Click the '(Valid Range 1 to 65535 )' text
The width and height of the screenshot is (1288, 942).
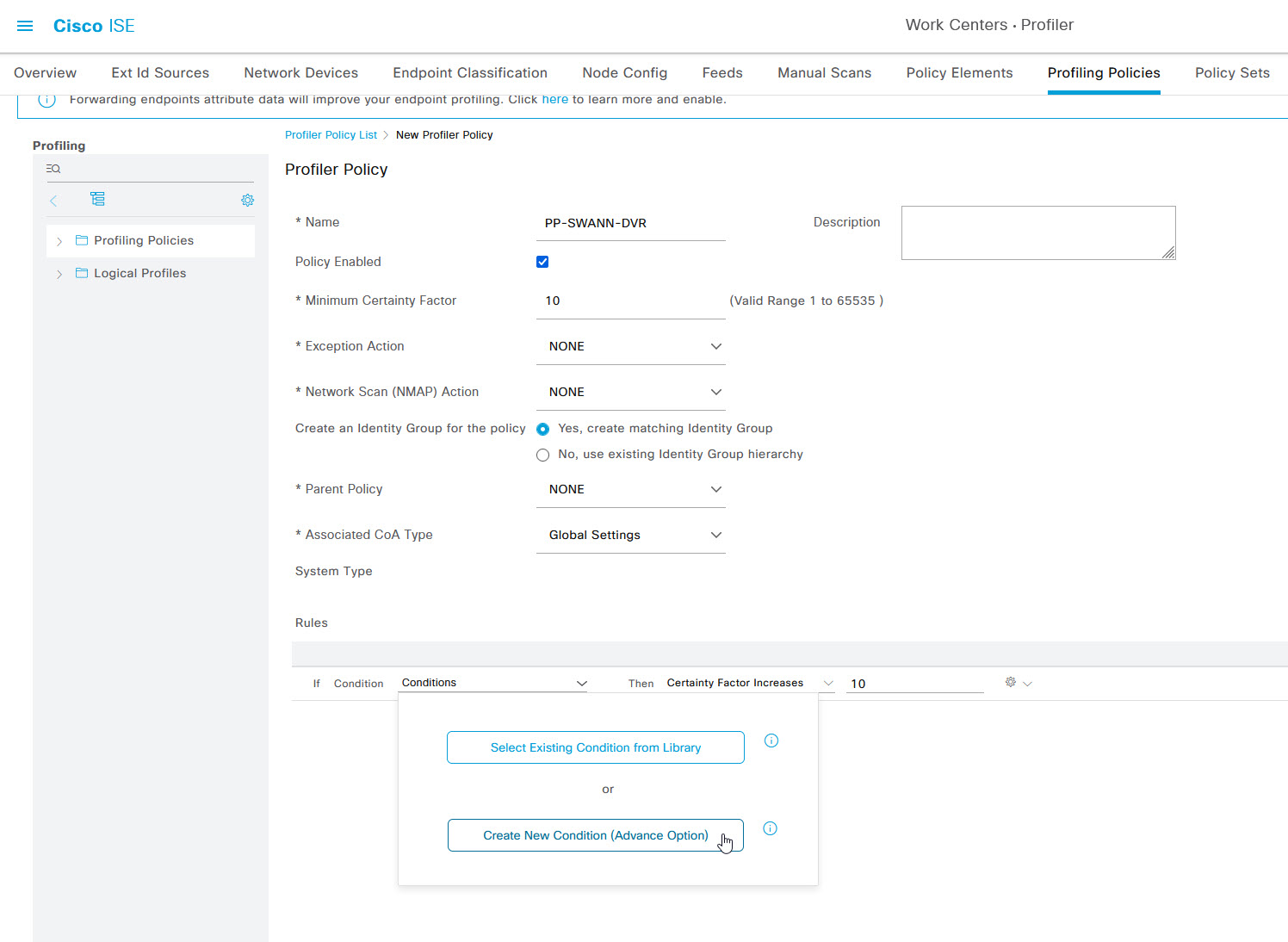[807, 301]
